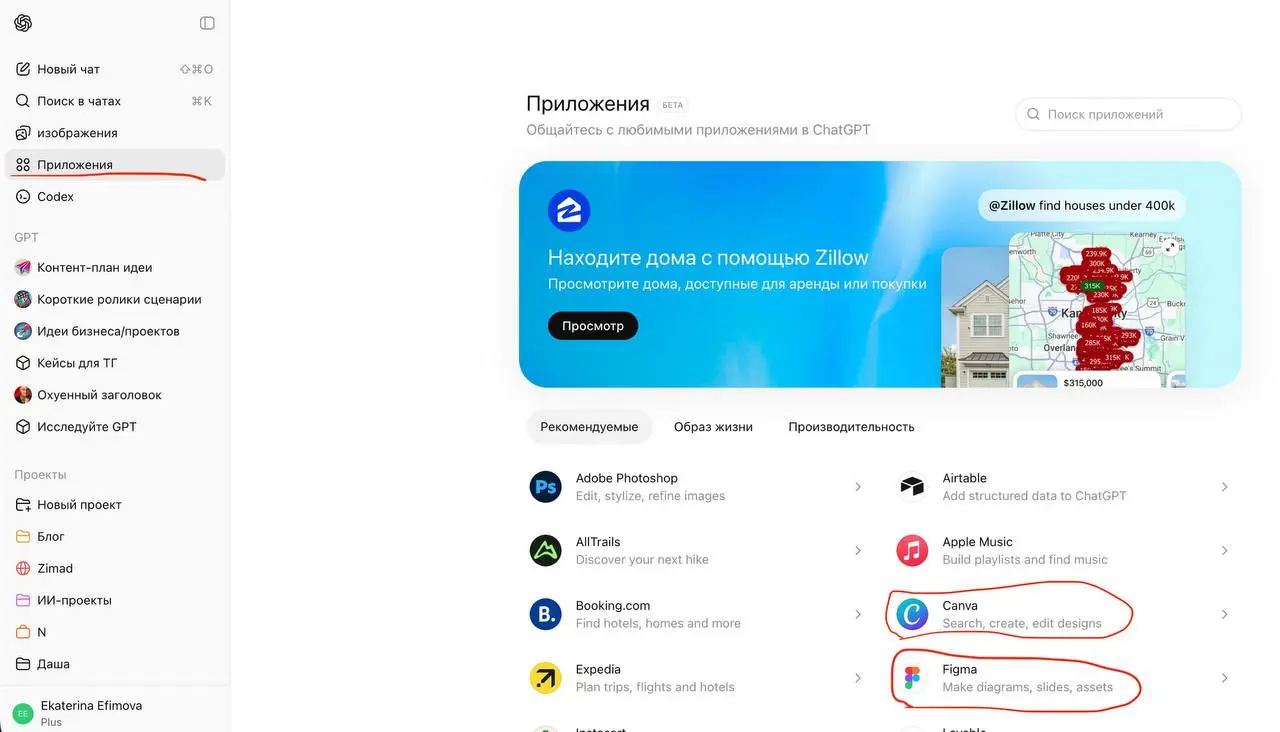Click the Zimad globe icon
Screen dimensions: 1280x732
23,569
